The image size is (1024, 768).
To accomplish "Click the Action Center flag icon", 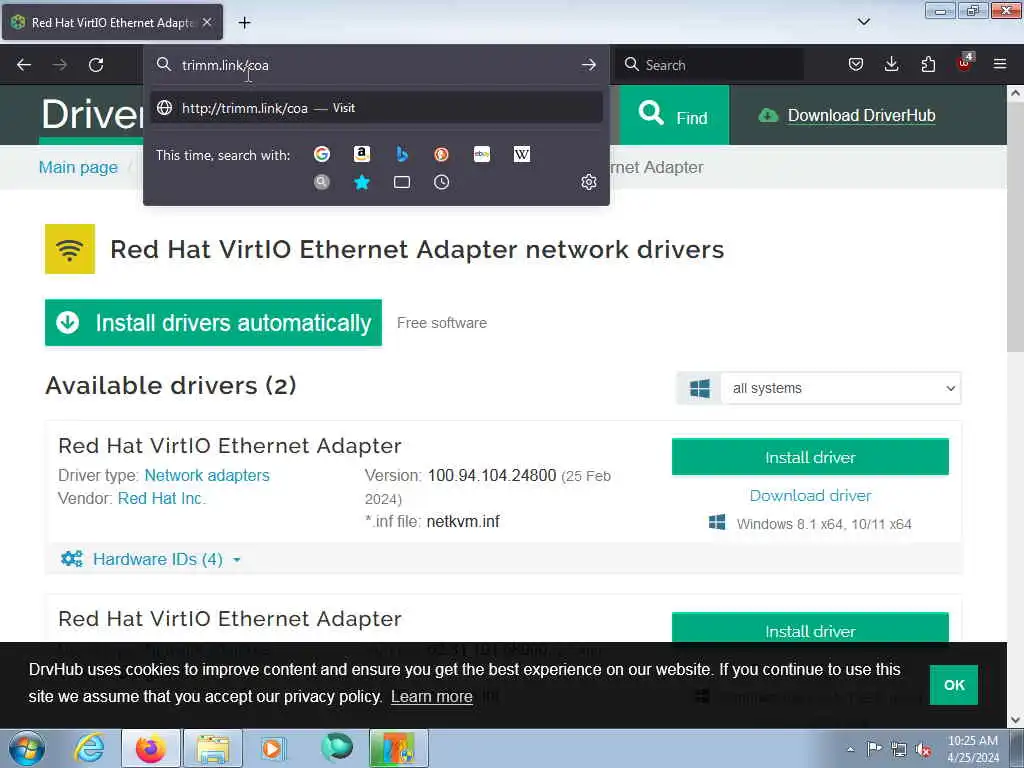I will [x=874, y=748].
